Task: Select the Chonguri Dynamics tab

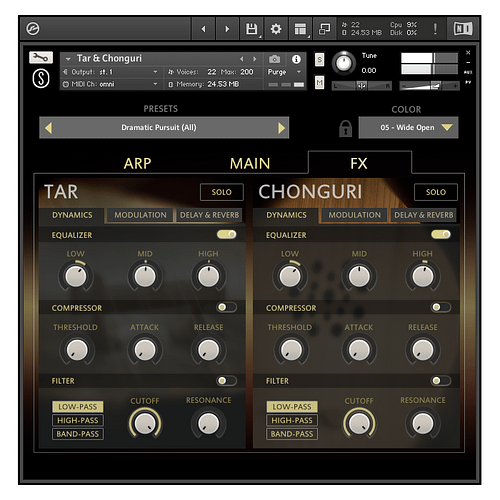Action: point(286,215)
